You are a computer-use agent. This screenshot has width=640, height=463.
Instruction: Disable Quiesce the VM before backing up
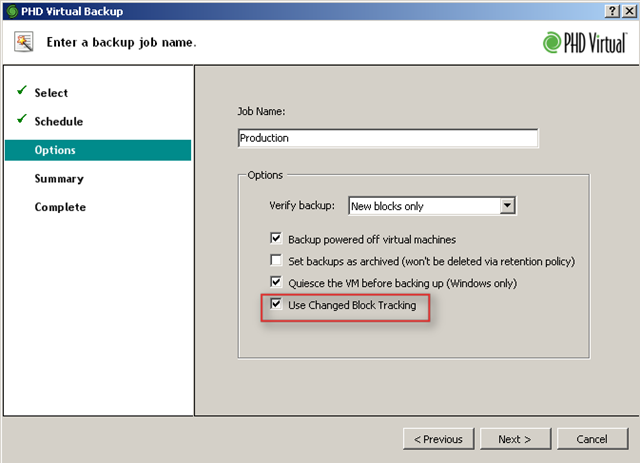click(x=277, y=283)
